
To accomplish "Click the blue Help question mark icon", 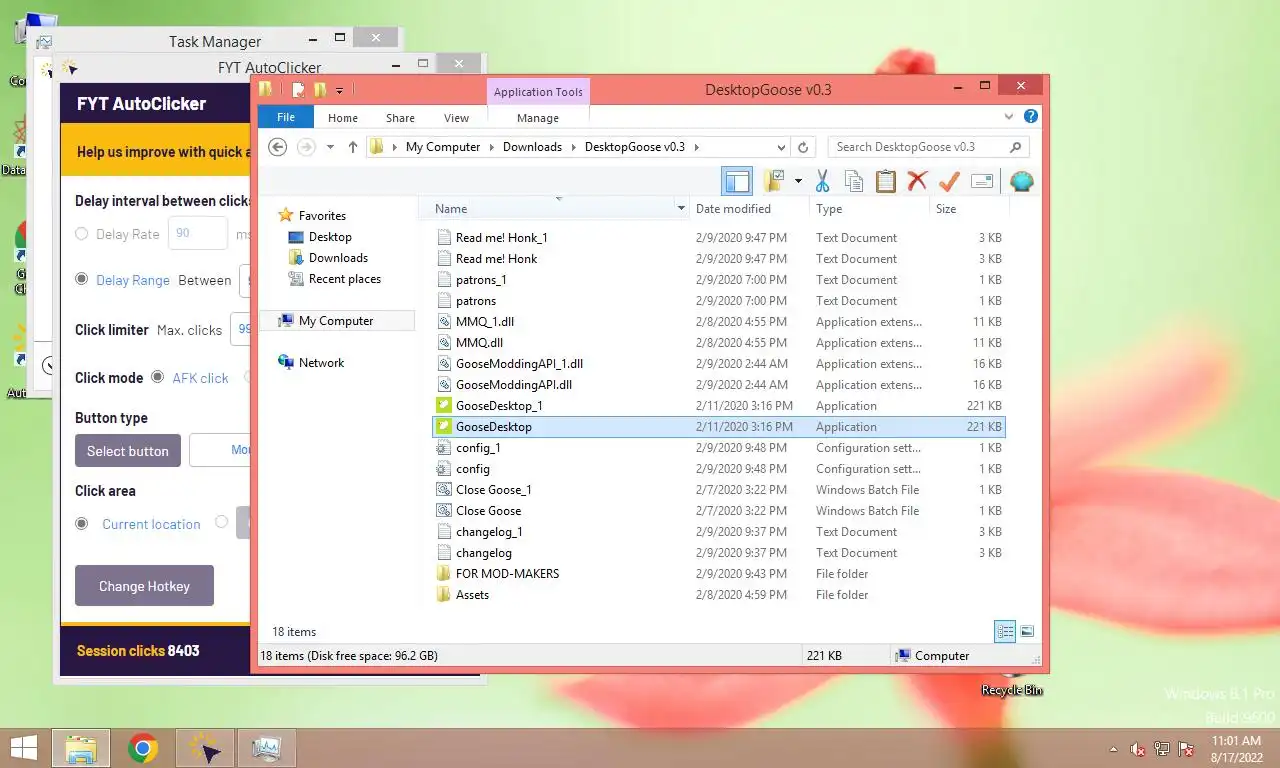I will [1031, 117].
